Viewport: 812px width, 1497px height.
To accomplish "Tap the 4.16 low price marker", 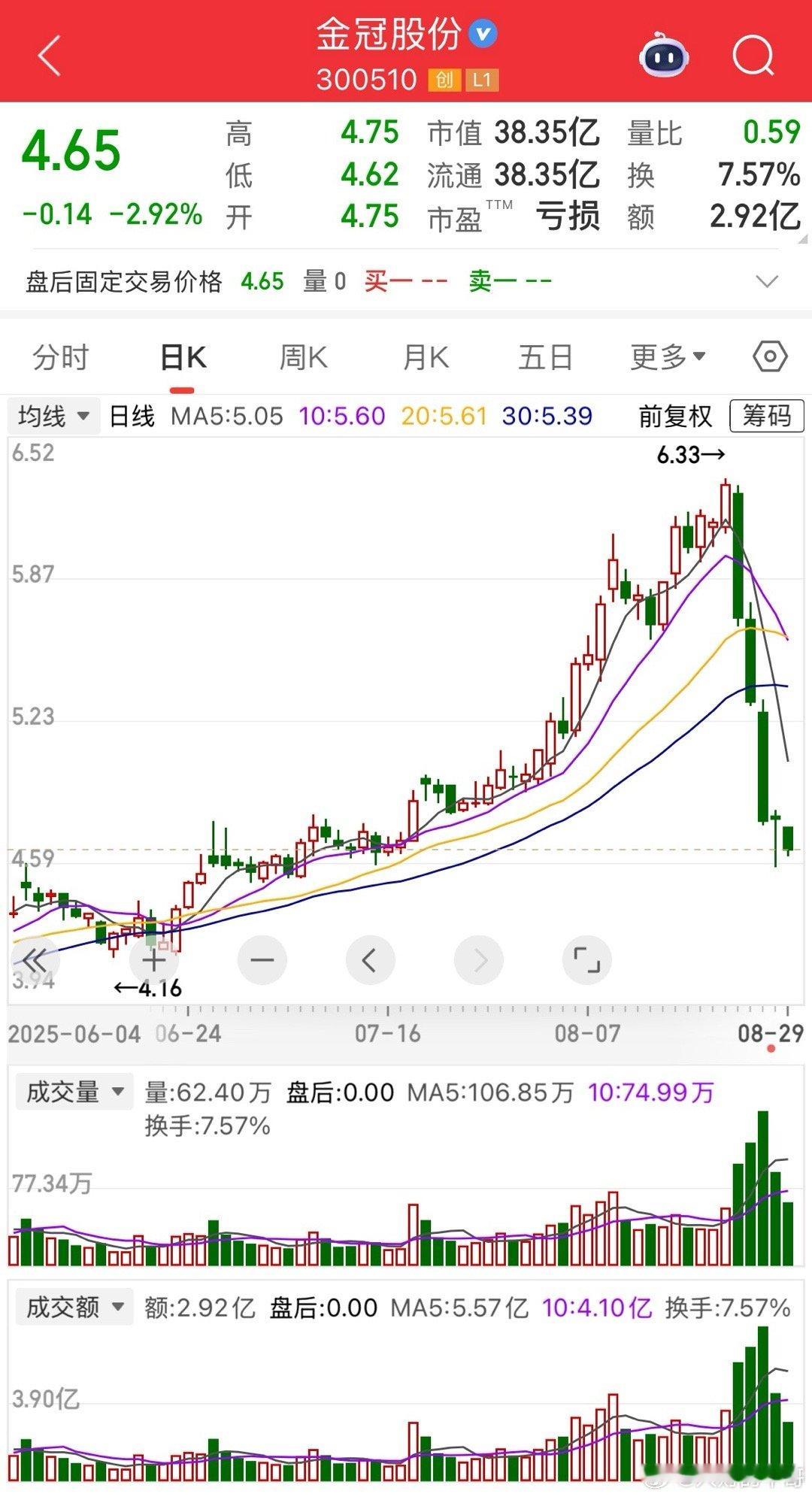I will coord(148,988).
